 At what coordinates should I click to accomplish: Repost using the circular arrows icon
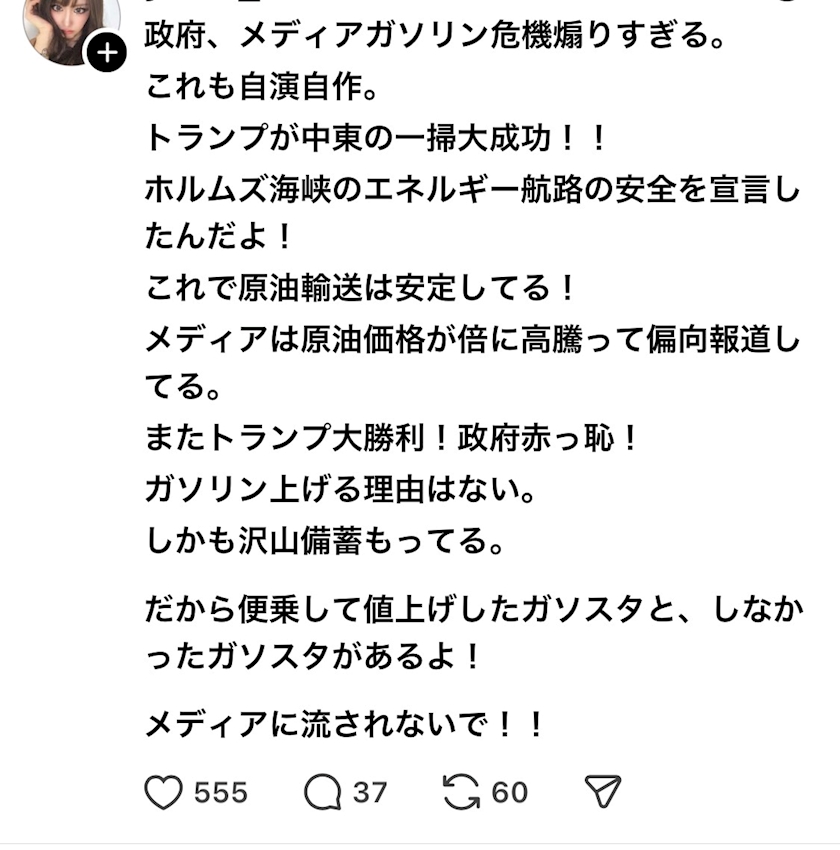[462, 792]
